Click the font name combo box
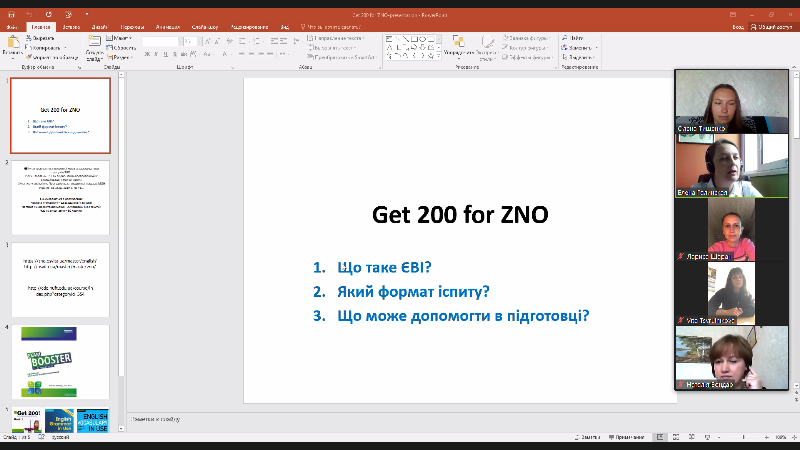Viewport: 800px width, 450px height. point(161,41)
